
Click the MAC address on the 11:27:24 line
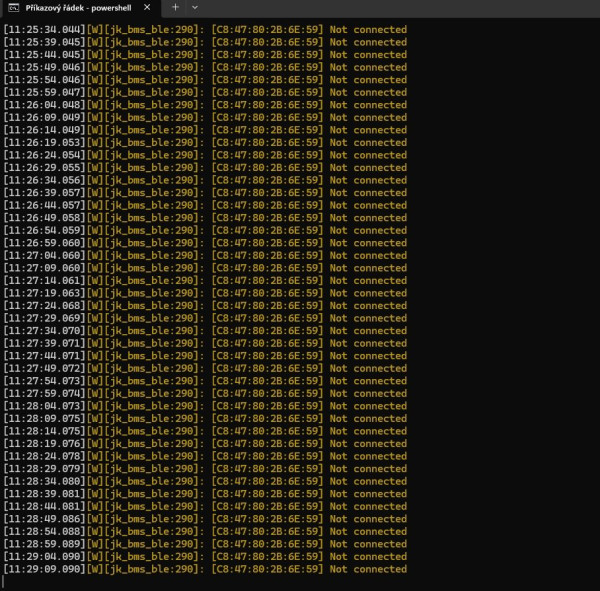267,305
